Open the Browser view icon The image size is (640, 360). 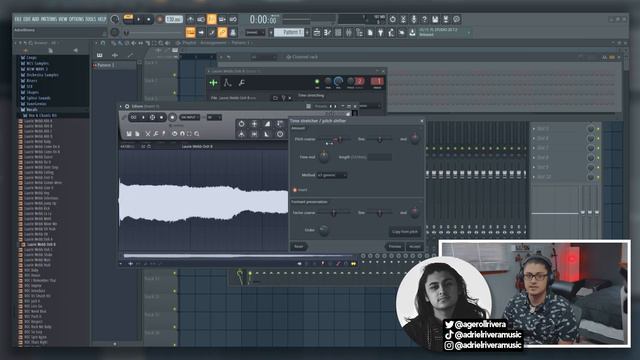coord(359,33)
